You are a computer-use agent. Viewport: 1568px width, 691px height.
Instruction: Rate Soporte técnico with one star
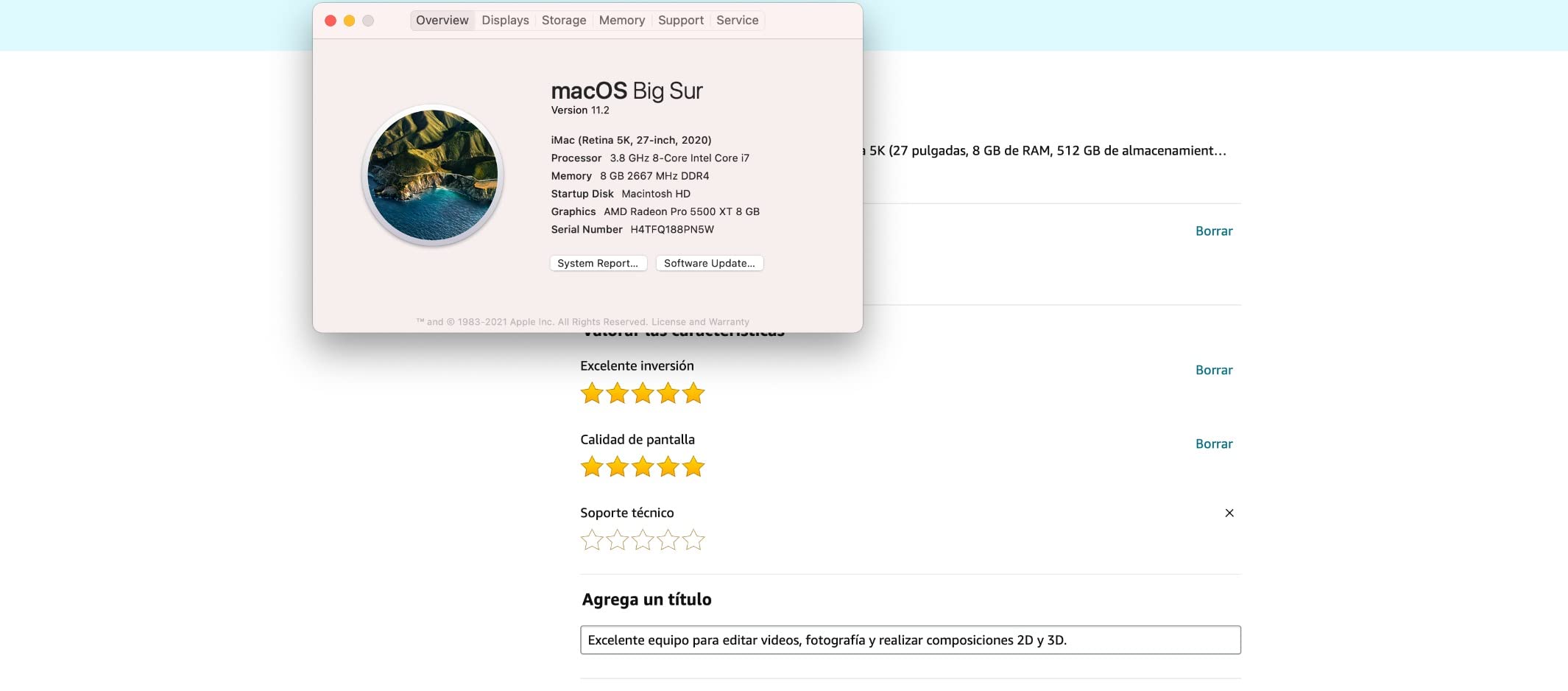(593, 539)
